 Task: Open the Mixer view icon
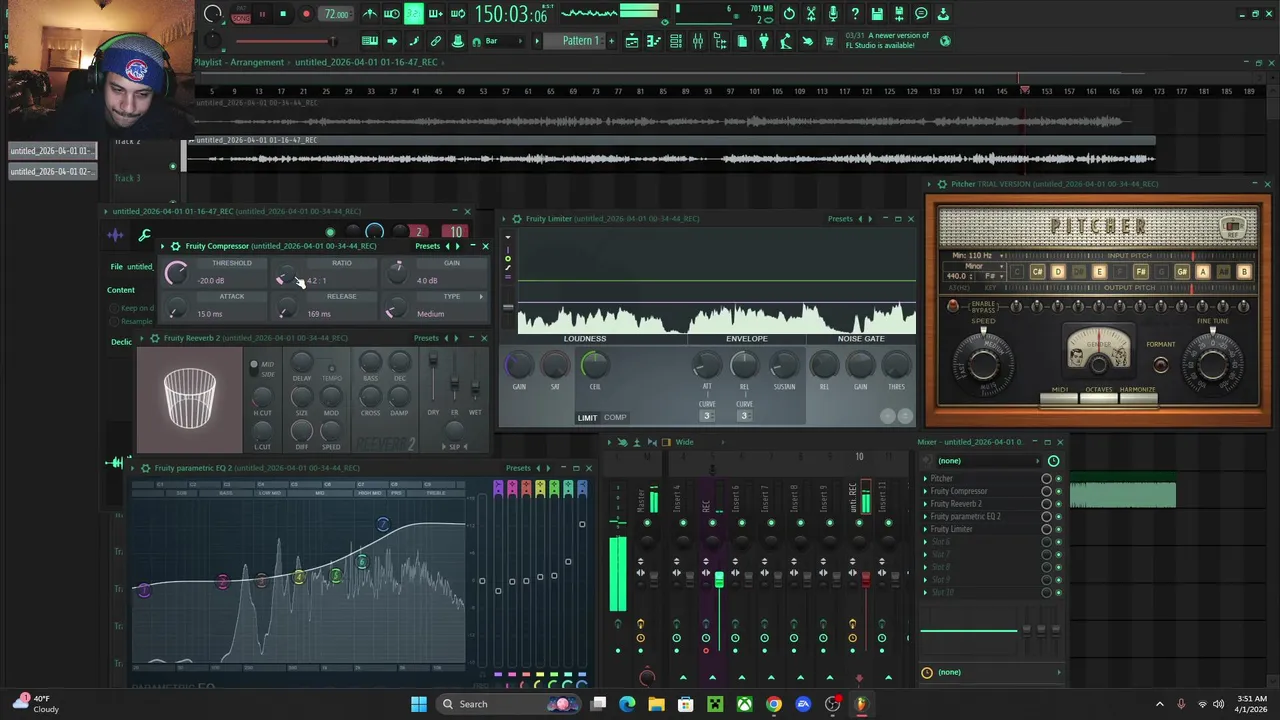point(698,41)
